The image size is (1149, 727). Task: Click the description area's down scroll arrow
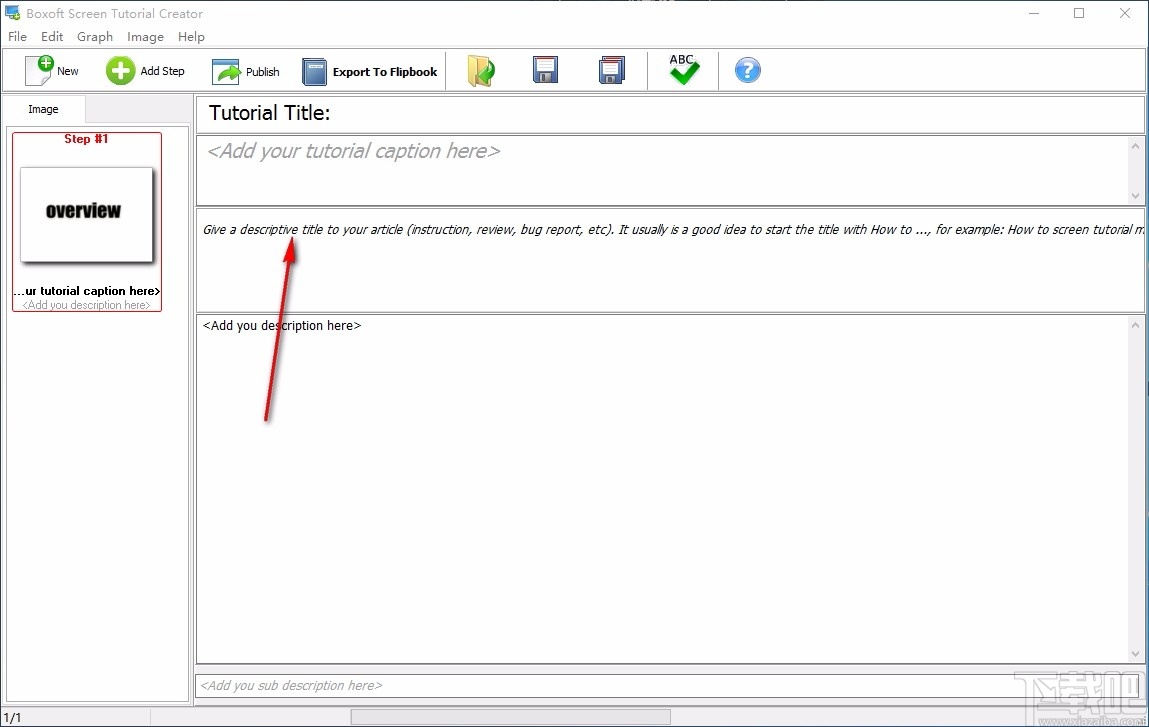click(x=1135, y=653)
